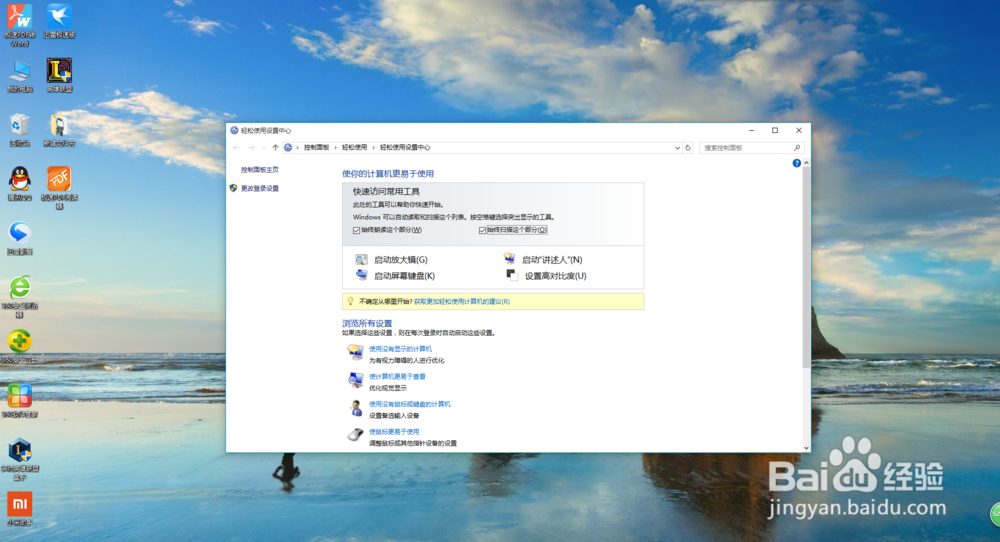Expand the breadcrumb chevron after 轻松使用

(374, 147)
